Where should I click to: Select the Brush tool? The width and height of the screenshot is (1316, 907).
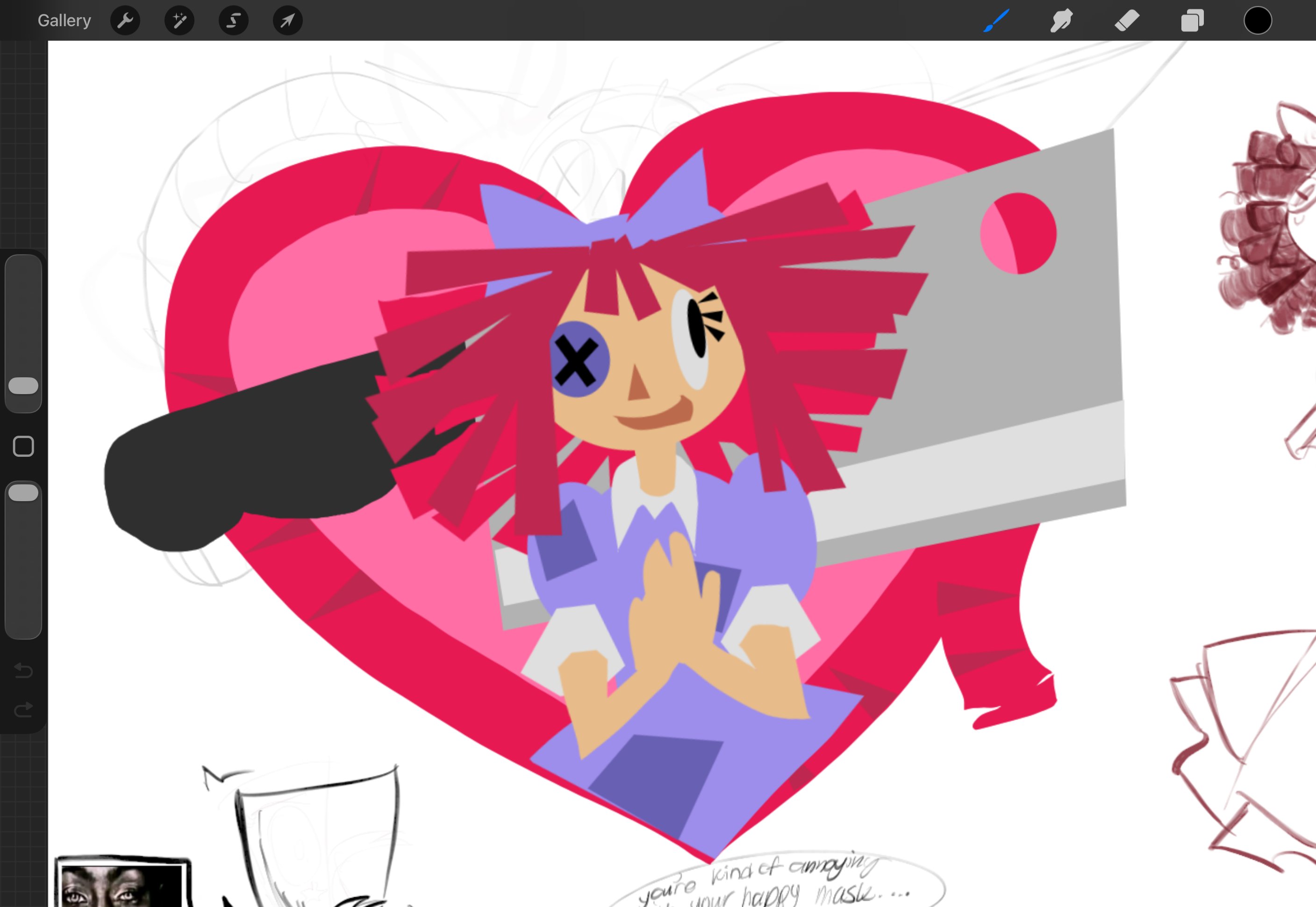996,21
